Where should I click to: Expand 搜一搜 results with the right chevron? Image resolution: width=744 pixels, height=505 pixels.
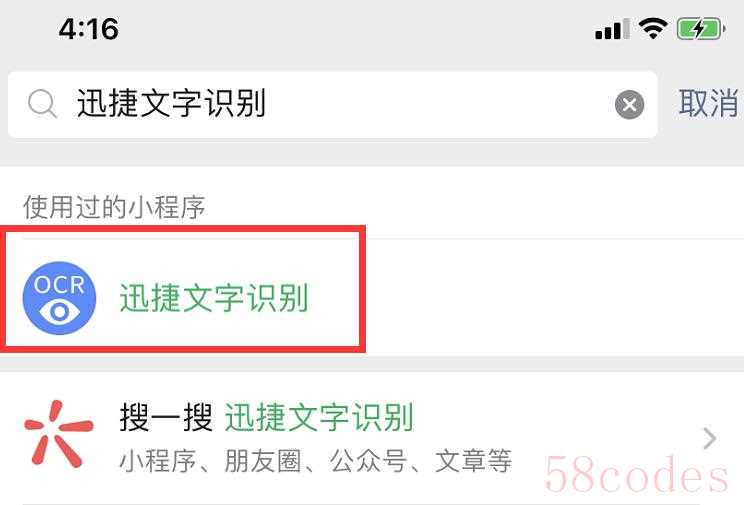tap(709, 438)
